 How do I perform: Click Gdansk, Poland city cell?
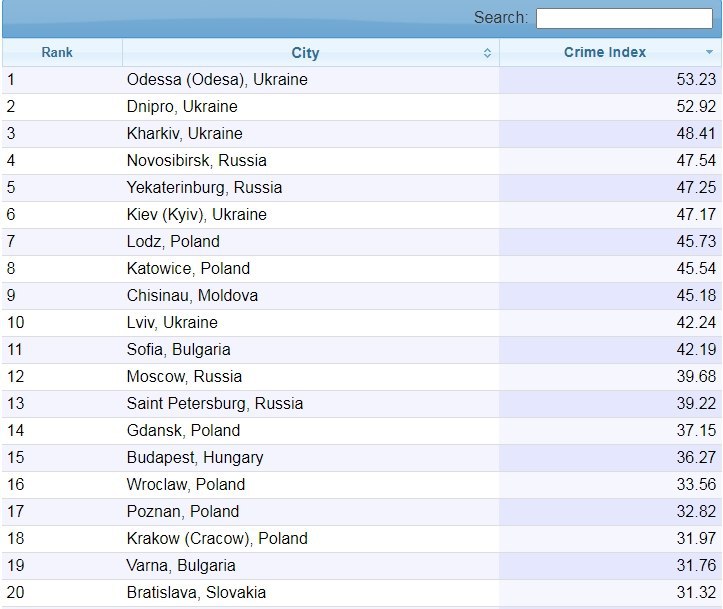click(x=311, y=431)
